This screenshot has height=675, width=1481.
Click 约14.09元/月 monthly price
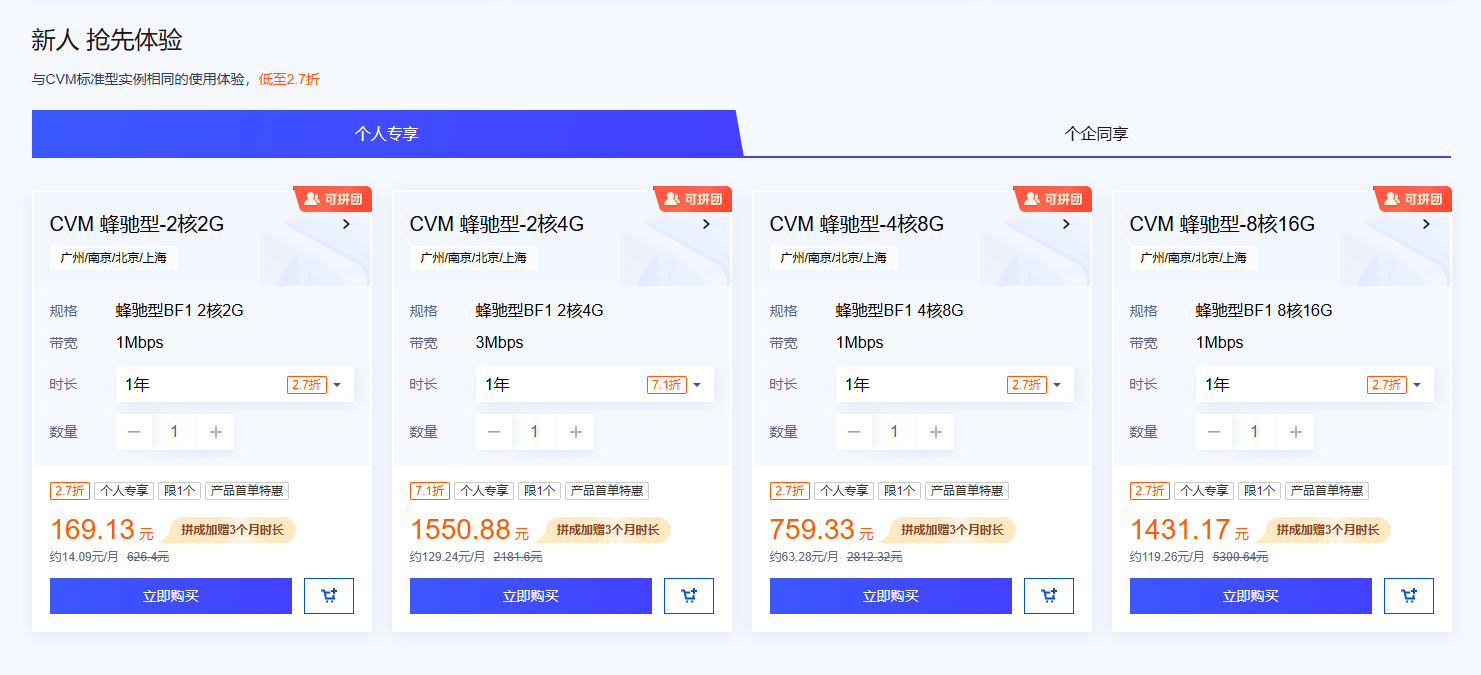[x=85, y=557]
